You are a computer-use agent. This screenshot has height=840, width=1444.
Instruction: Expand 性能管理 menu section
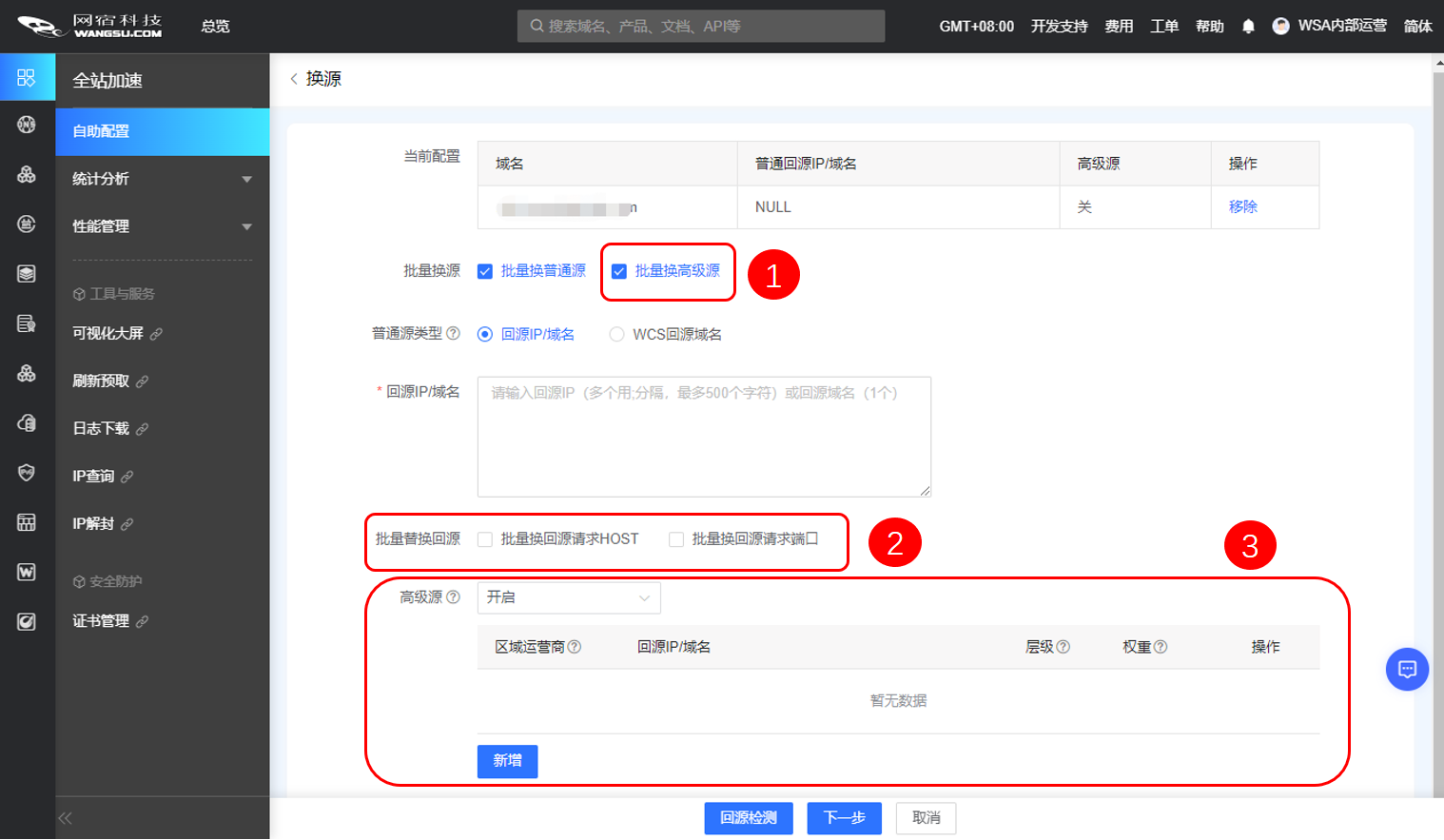163,226
